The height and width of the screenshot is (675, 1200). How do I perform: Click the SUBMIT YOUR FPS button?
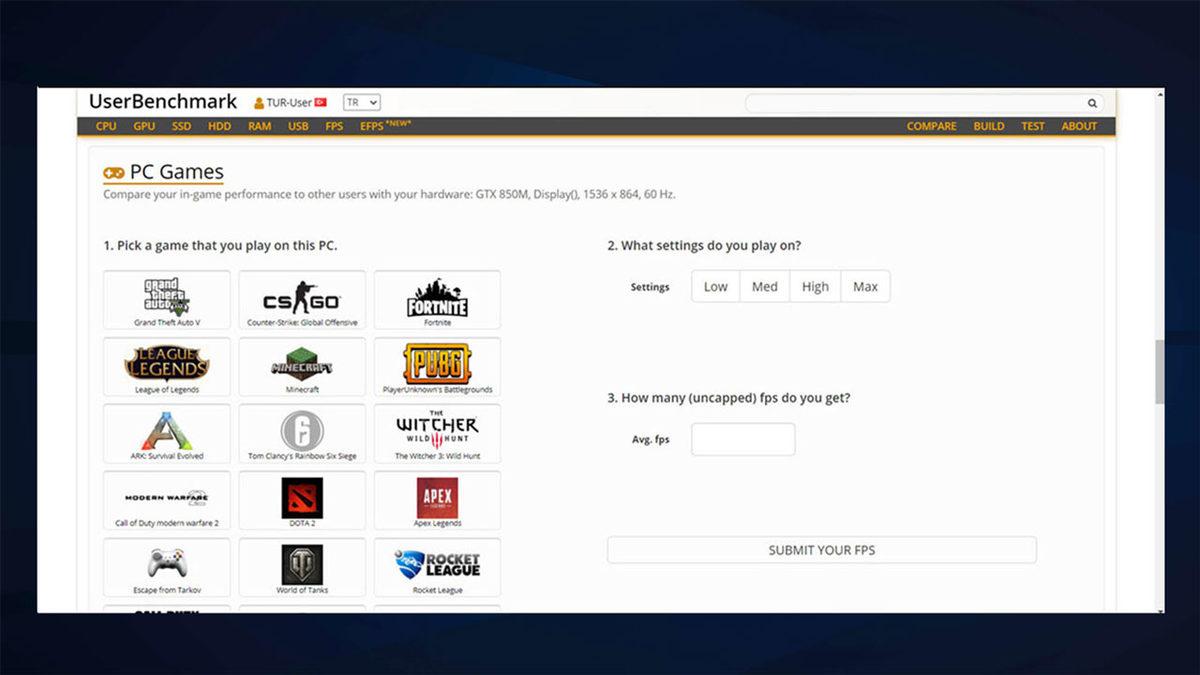[x=822, y=550]
